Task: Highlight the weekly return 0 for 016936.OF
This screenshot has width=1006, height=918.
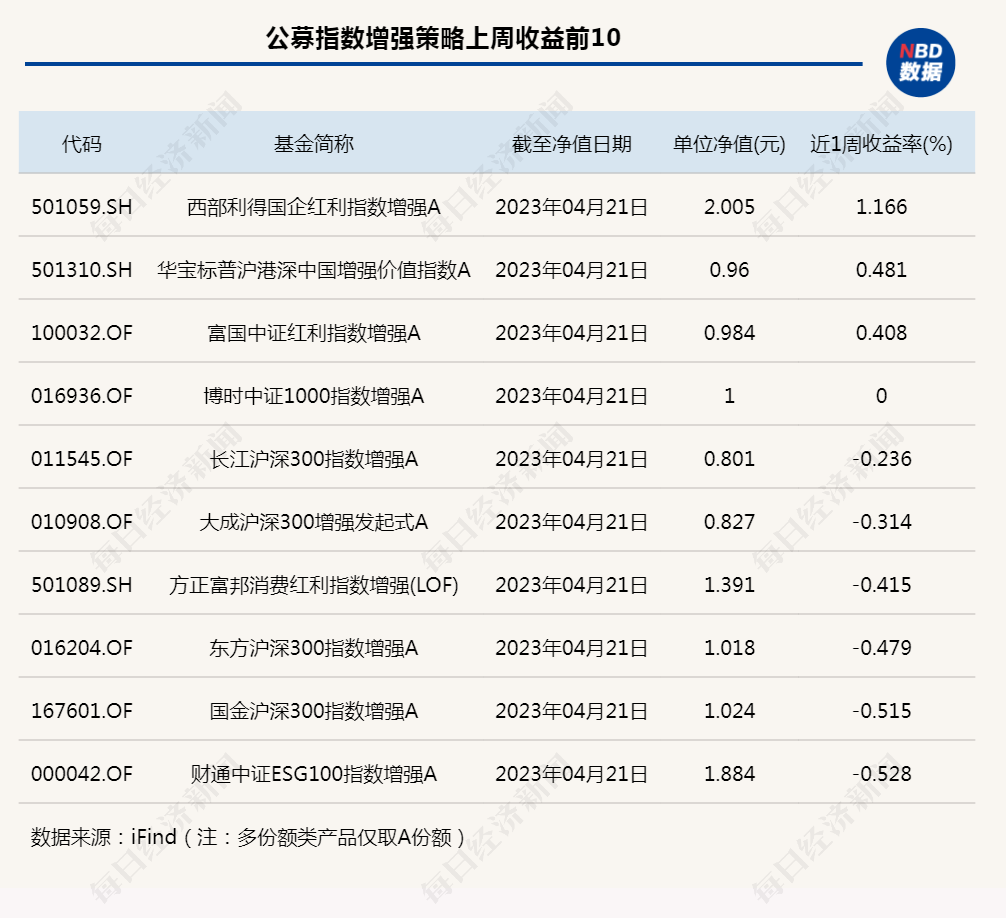Action: point(882,396)
